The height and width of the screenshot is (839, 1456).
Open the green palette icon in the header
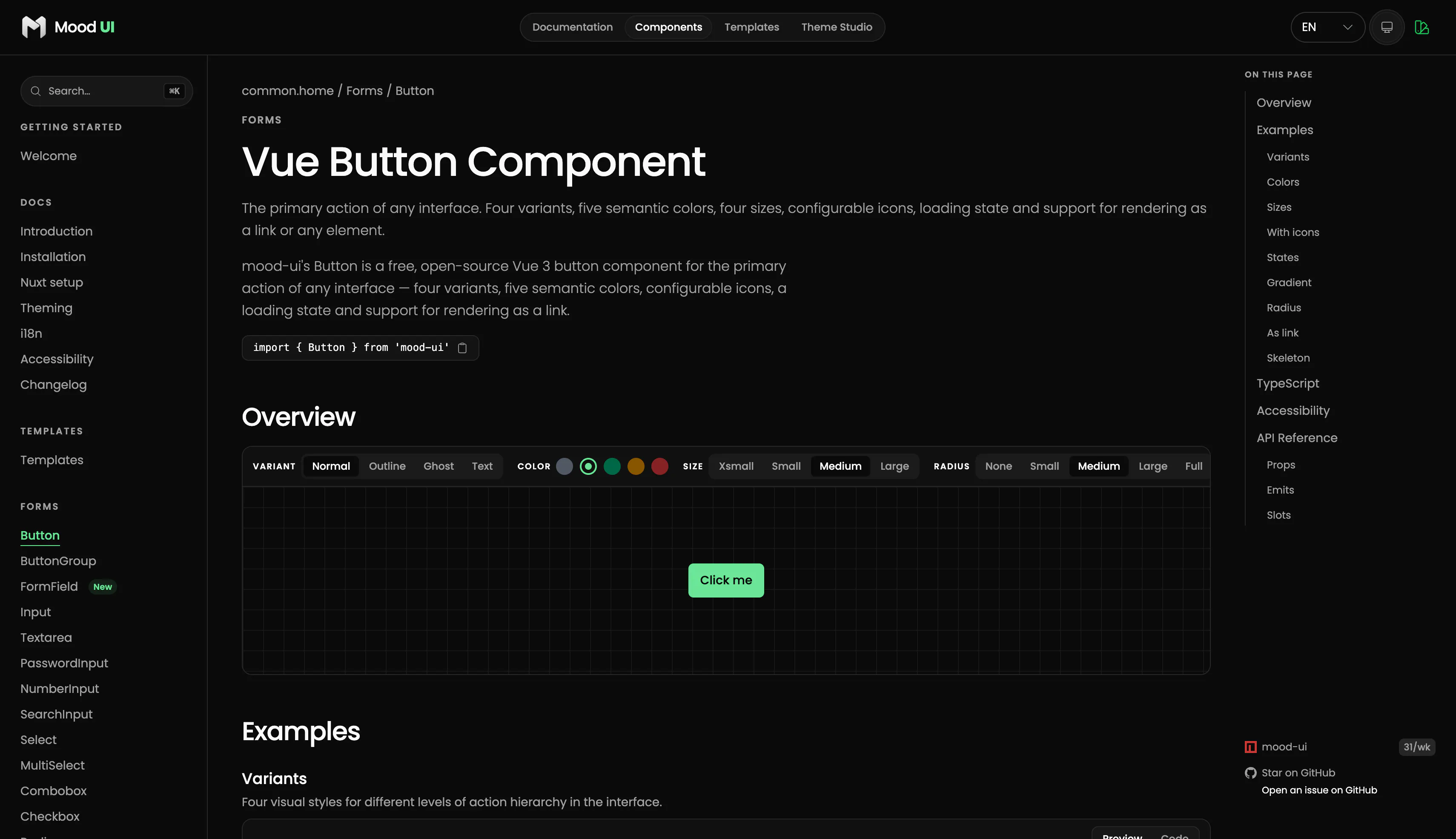1422,27
